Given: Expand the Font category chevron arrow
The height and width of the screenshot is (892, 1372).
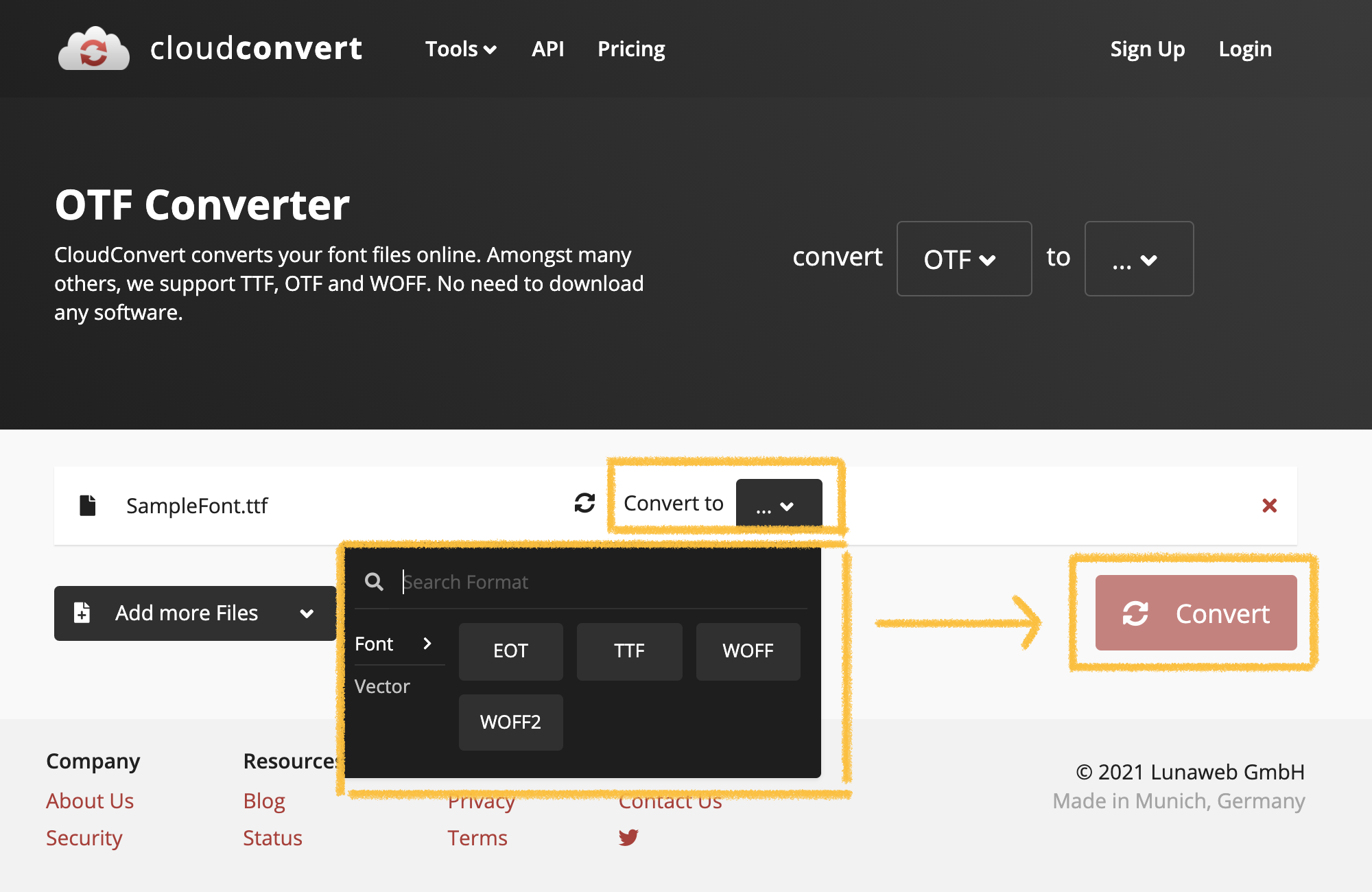Looking at the screenshot, I should click(x=427, y=644).
